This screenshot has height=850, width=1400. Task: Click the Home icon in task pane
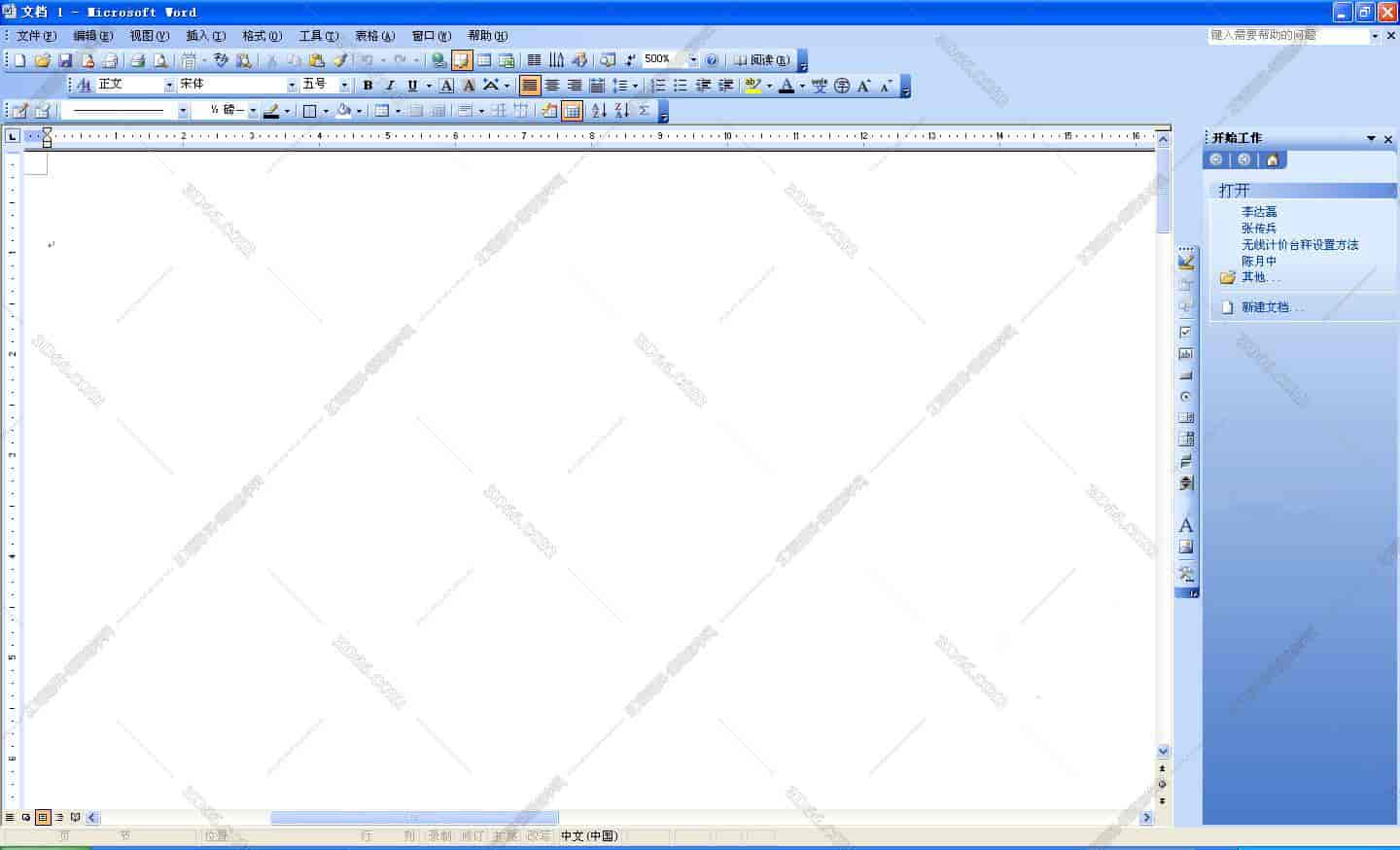pos(1272,159)
